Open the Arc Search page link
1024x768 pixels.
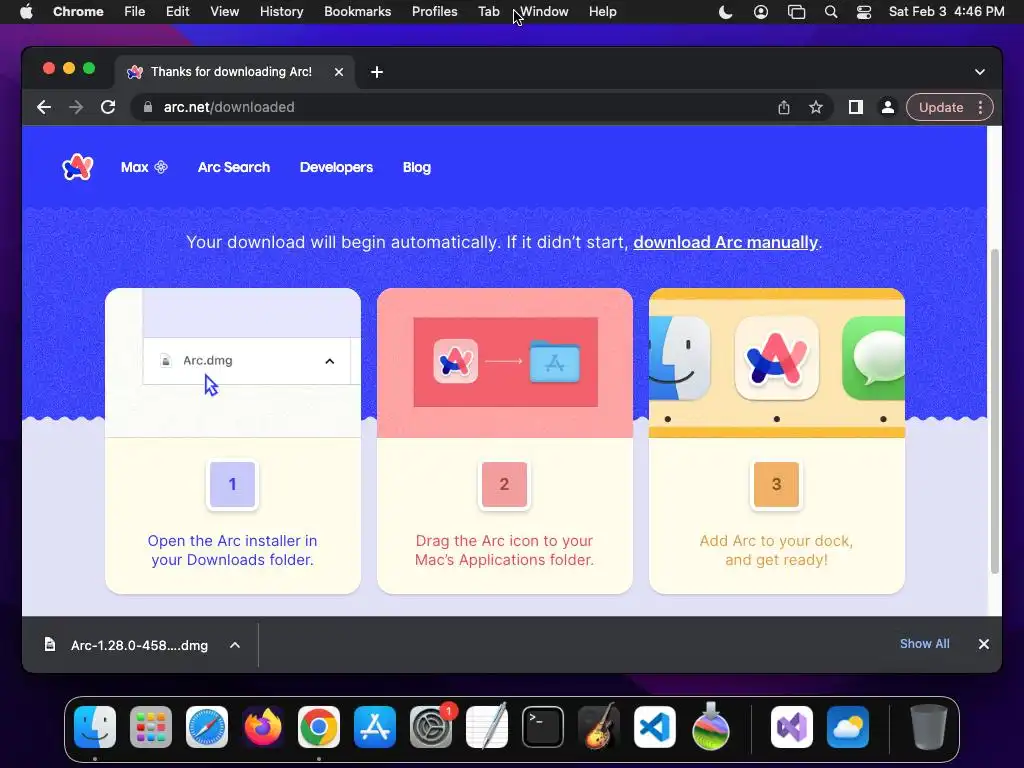[x=234, y=167]
